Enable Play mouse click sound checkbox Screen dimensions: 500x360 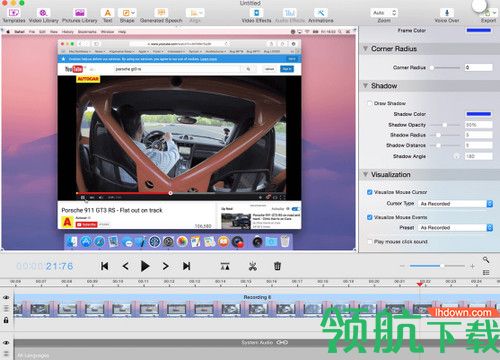370,242
